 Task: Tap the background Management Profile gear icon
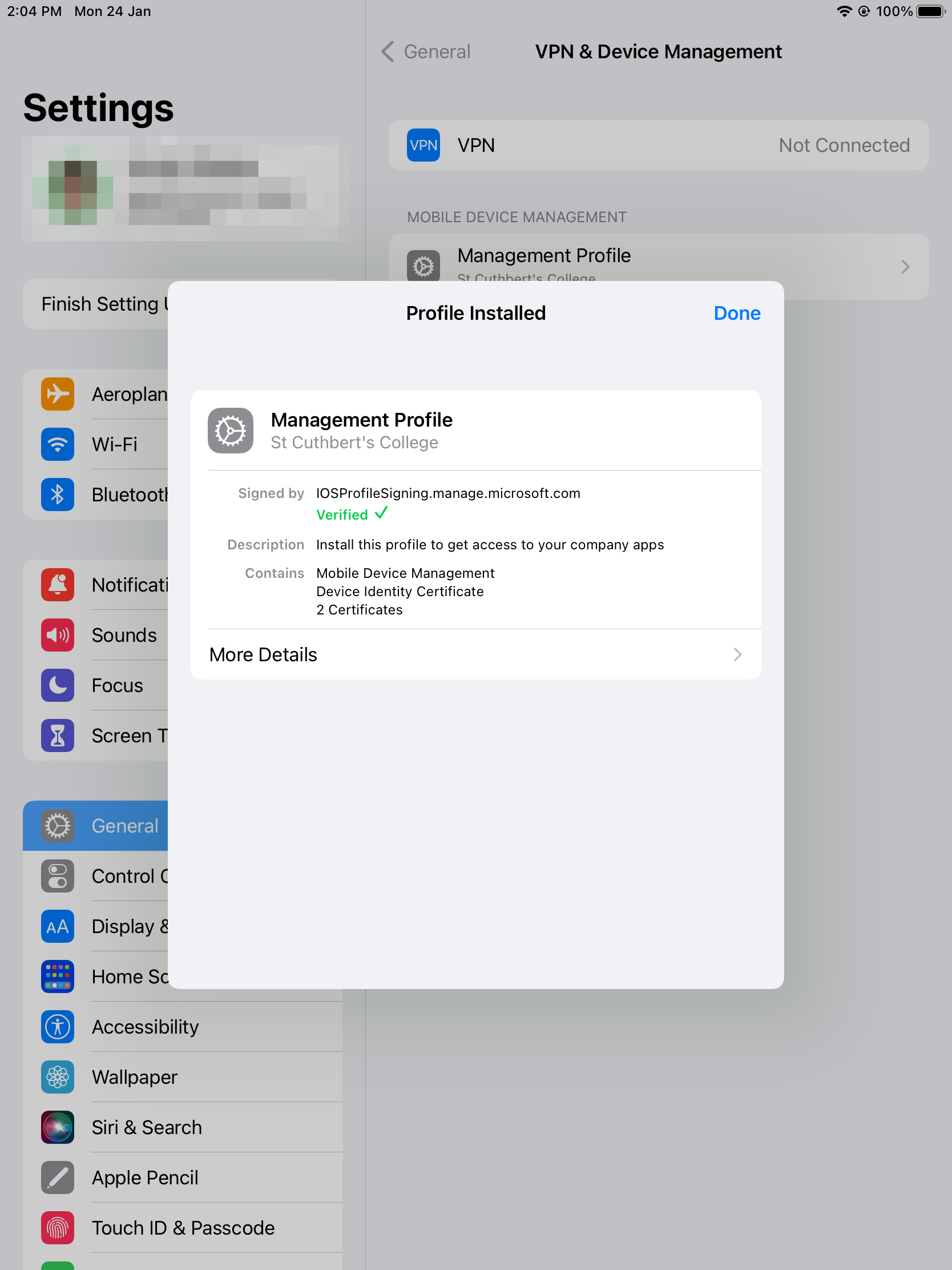pos(423,266)
